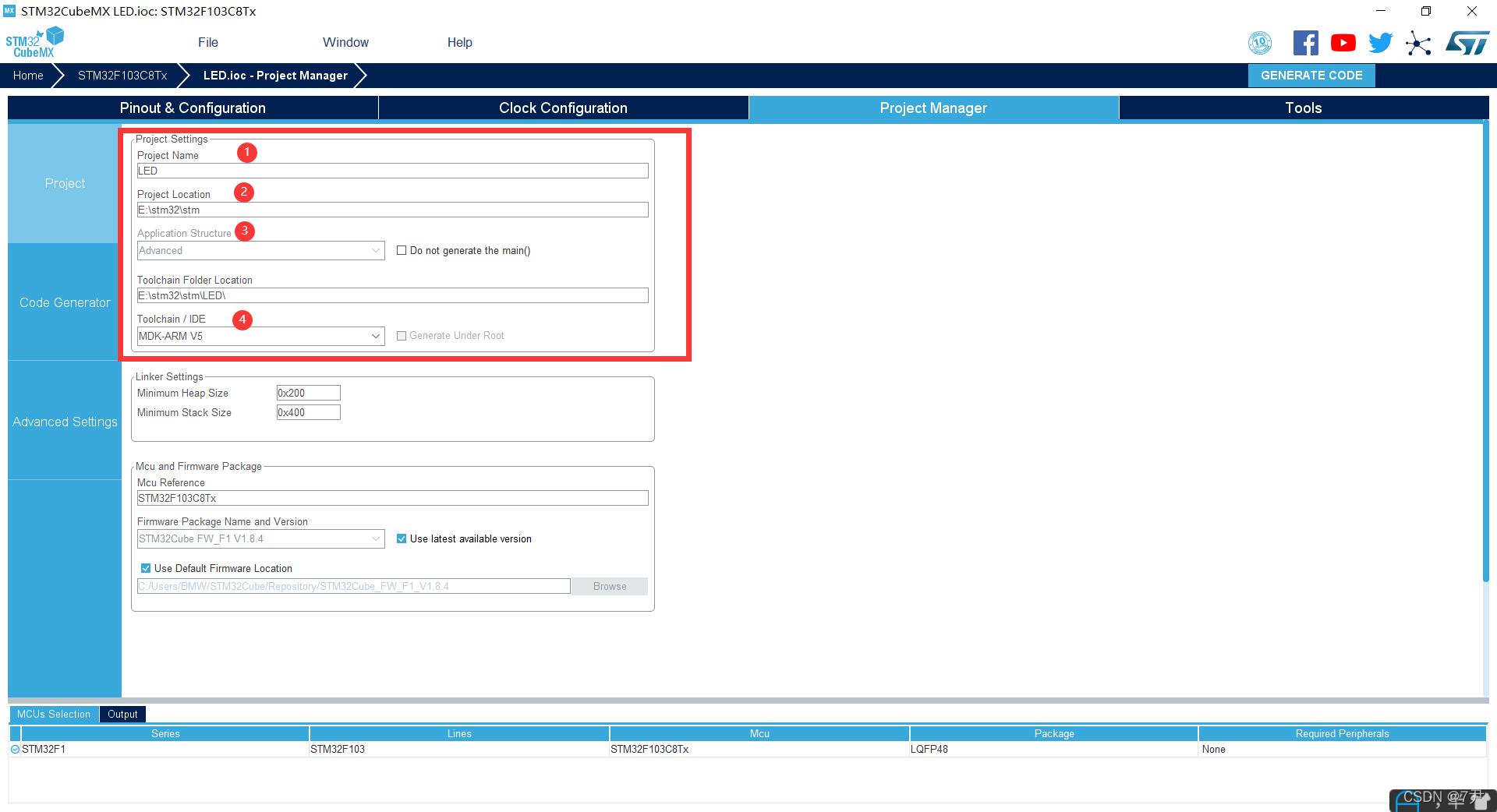The image size is (1497, 812).
Task: Click the STM32F103C8Tx breadcrumb
Action: pos(122,76)
